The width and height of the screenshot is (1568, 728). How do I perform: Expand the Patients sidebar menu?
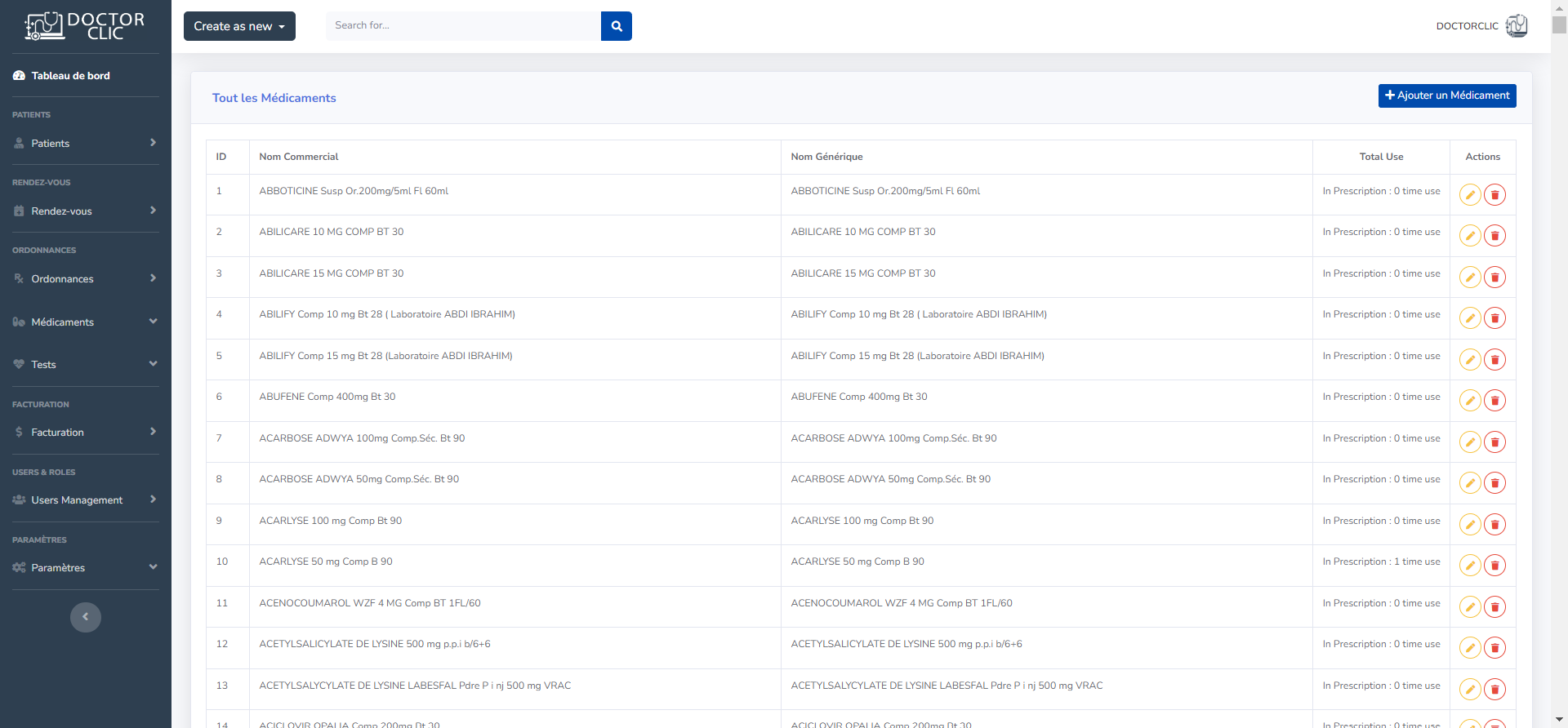86,143
